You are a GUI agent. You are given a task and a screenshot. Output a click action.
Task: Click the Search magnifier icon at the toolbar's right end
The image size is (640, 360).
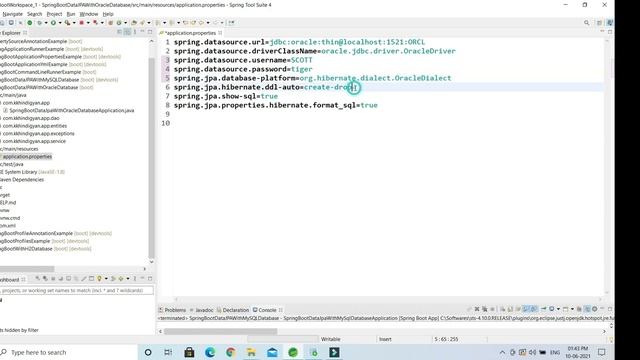coord(587,23)
